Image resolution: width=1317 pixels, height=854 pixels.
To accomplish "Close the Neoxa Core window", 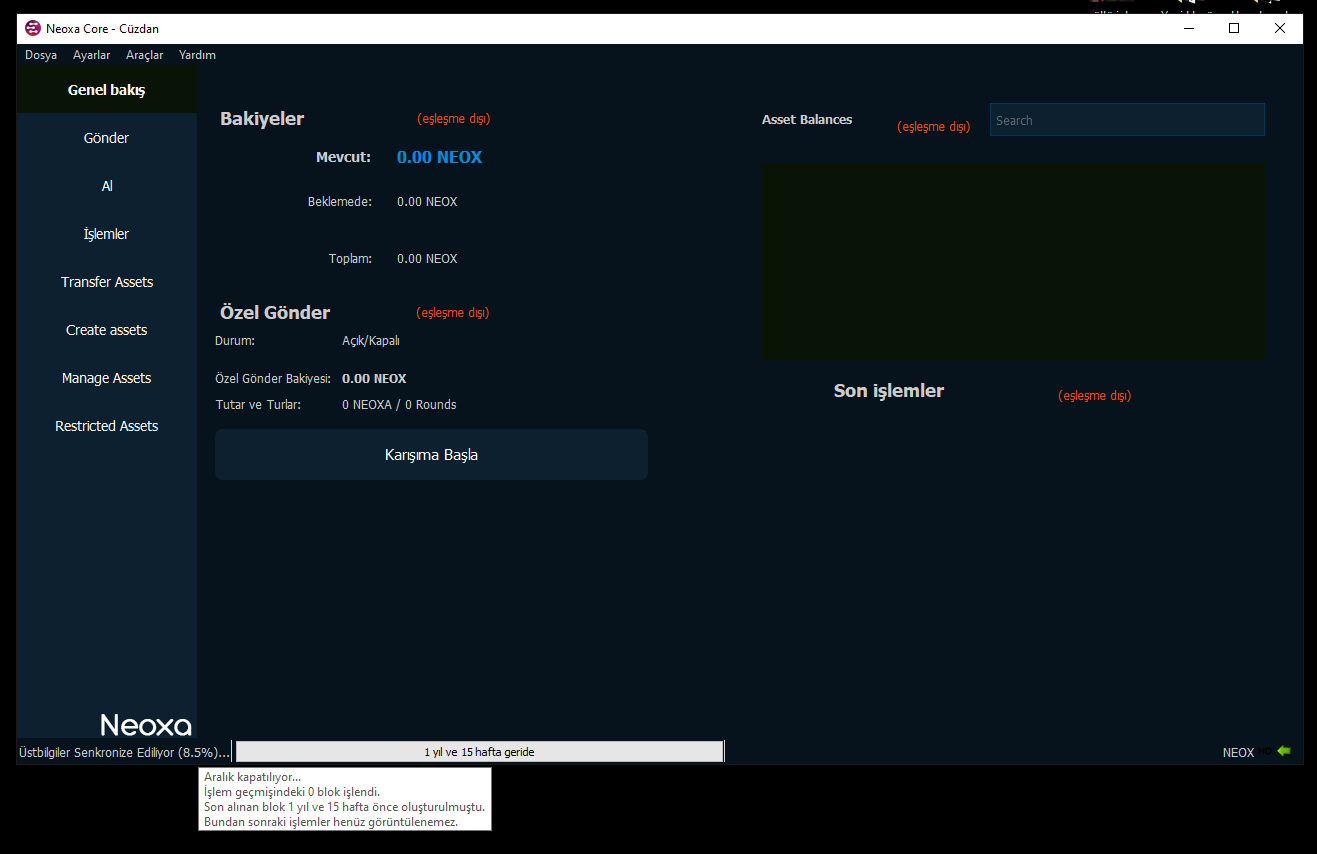I will coord(1280,29).
